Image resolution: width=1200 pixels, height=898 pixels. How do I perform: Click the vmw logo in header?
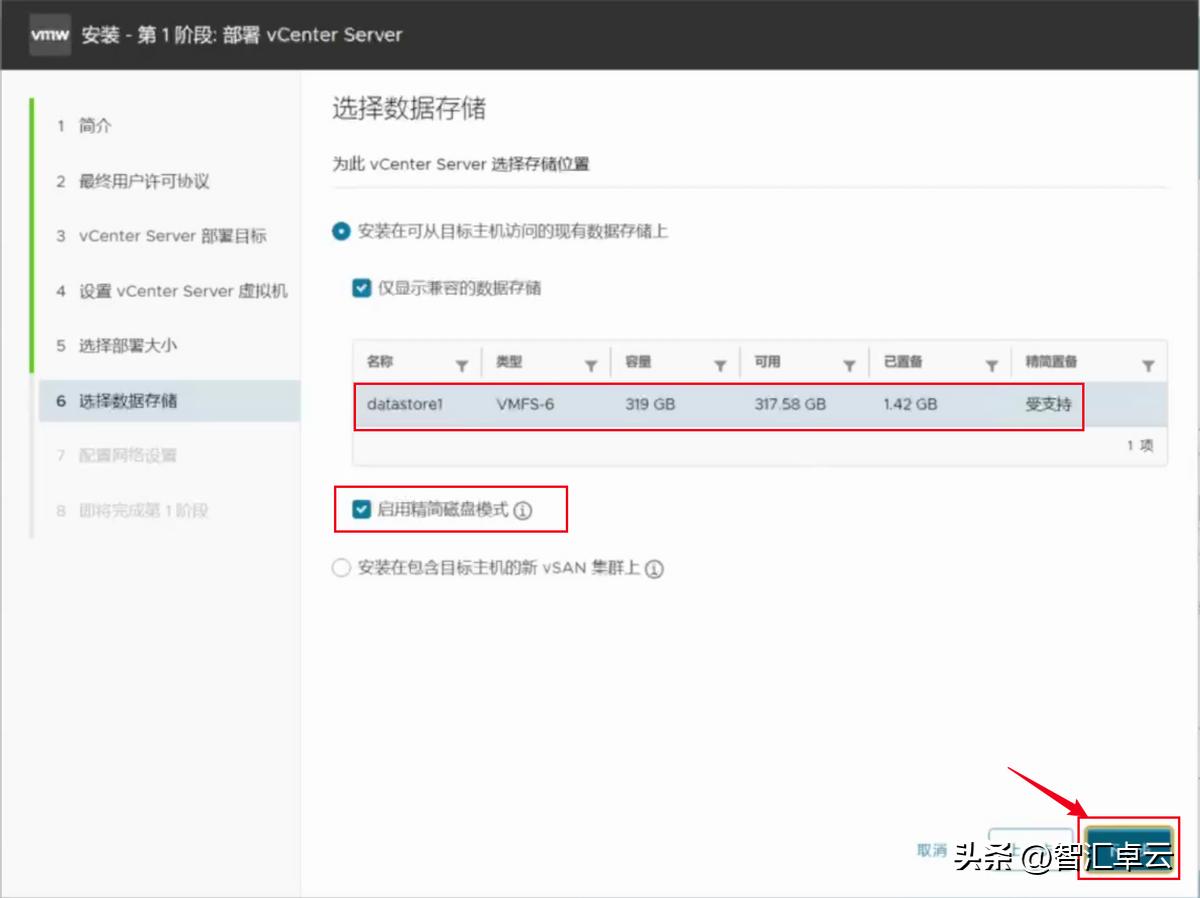tap(50, 35)
